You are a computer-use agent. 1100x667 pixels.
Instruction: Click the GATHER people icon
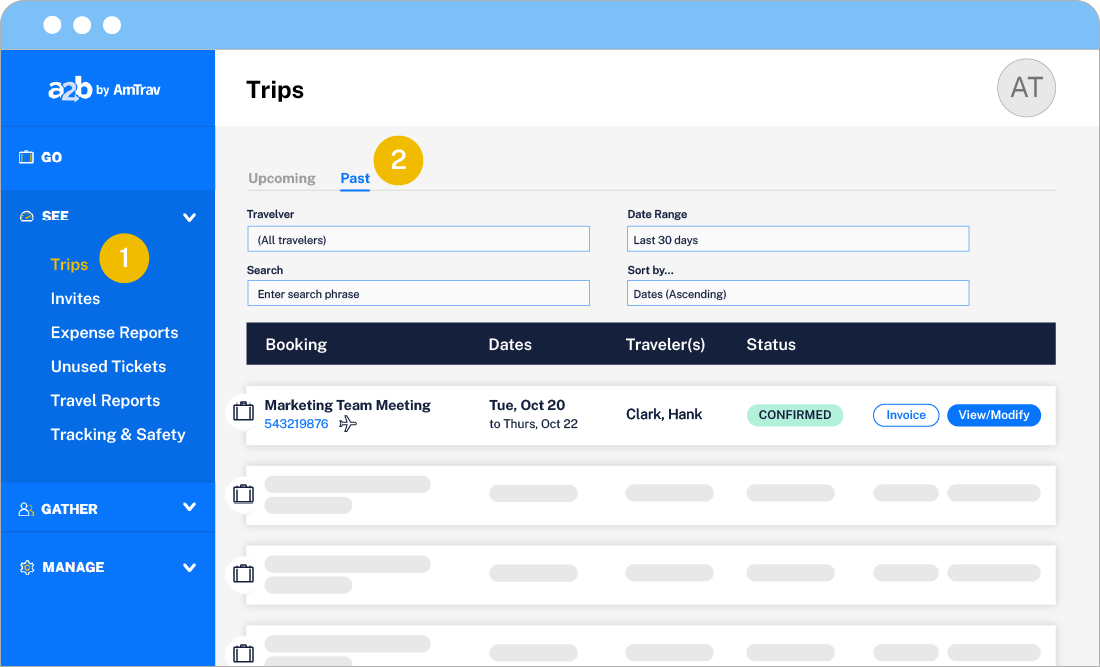27,509
